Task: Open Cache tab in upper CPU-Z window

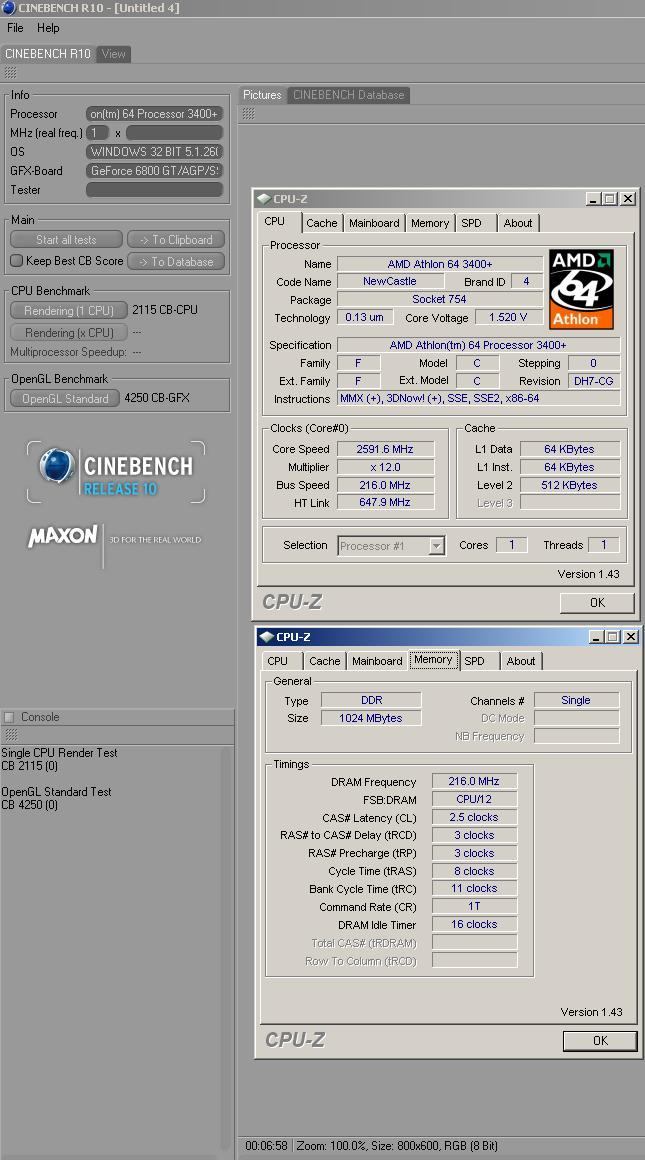Action: (x=322, y=223)
